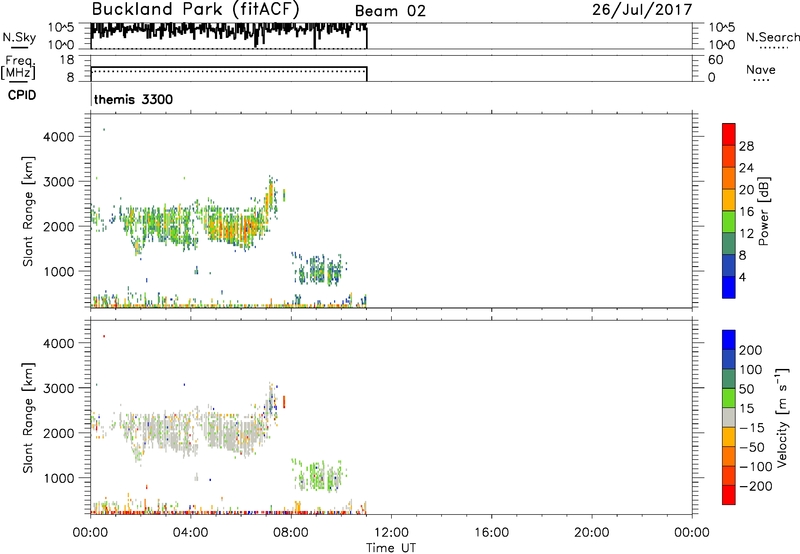The width and height of the screenshot is (800, 554).
Task: Click the 'Time UT' axis label
Action: tap(391, 547)
